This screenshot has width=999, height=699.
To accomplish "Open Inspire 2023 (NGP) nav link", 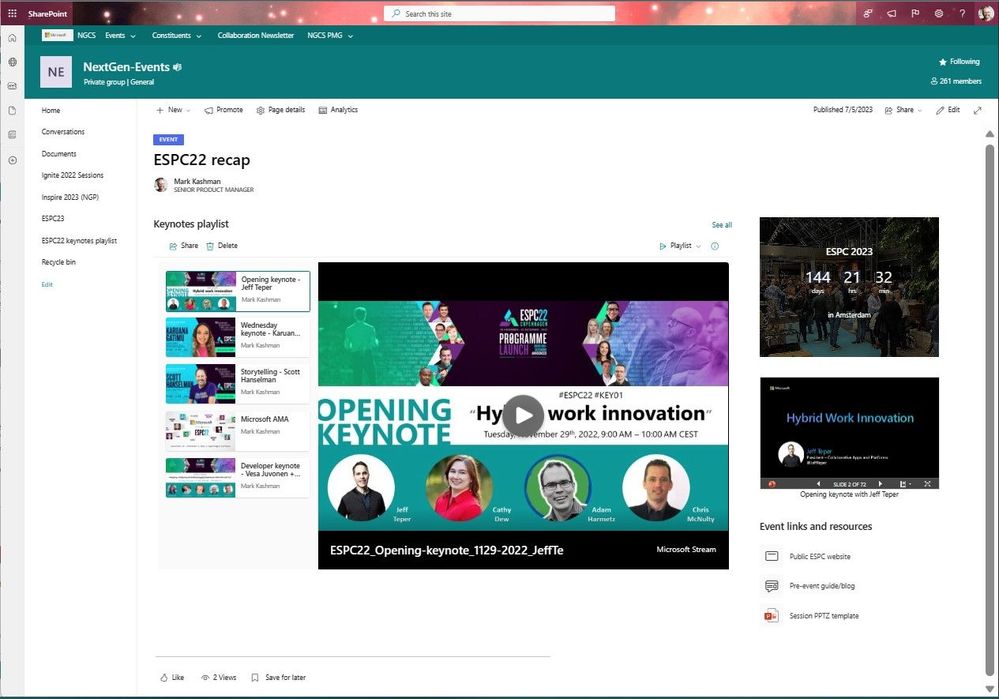I will 70,198.
